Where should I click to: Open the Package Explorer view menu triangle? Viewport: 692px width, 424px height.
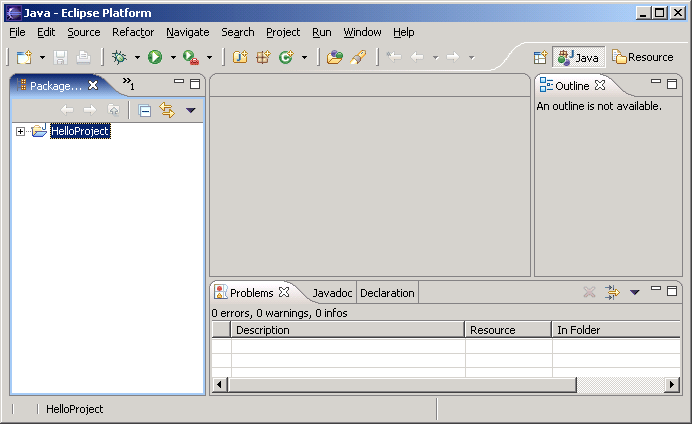(x=191, y=110)
